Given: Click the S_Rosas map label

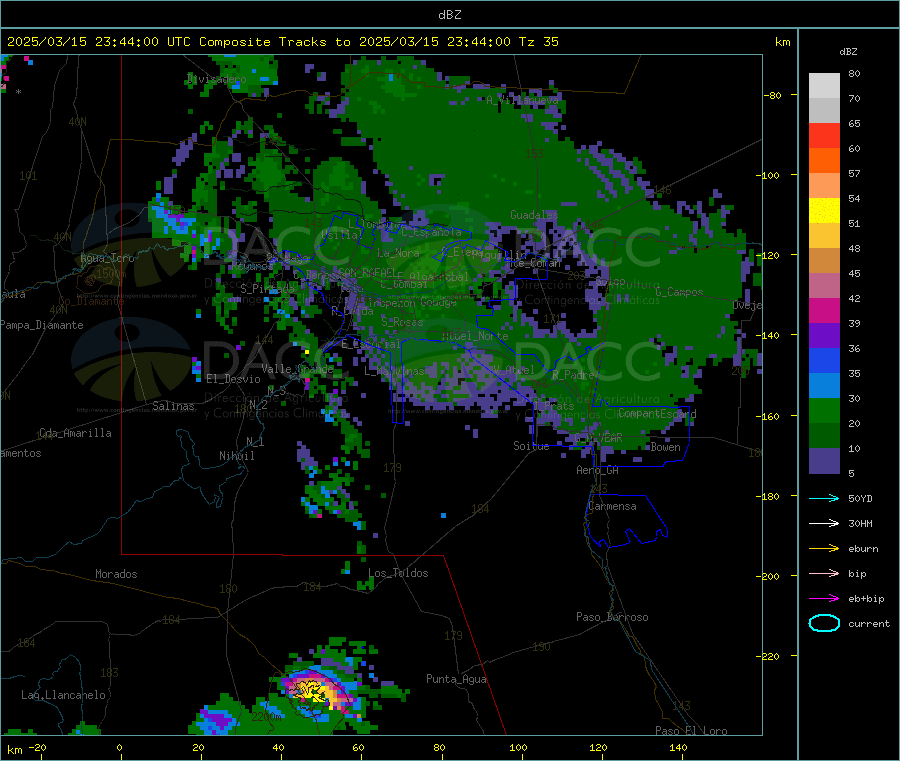Looking at the screenshot, I should (402, 323).
